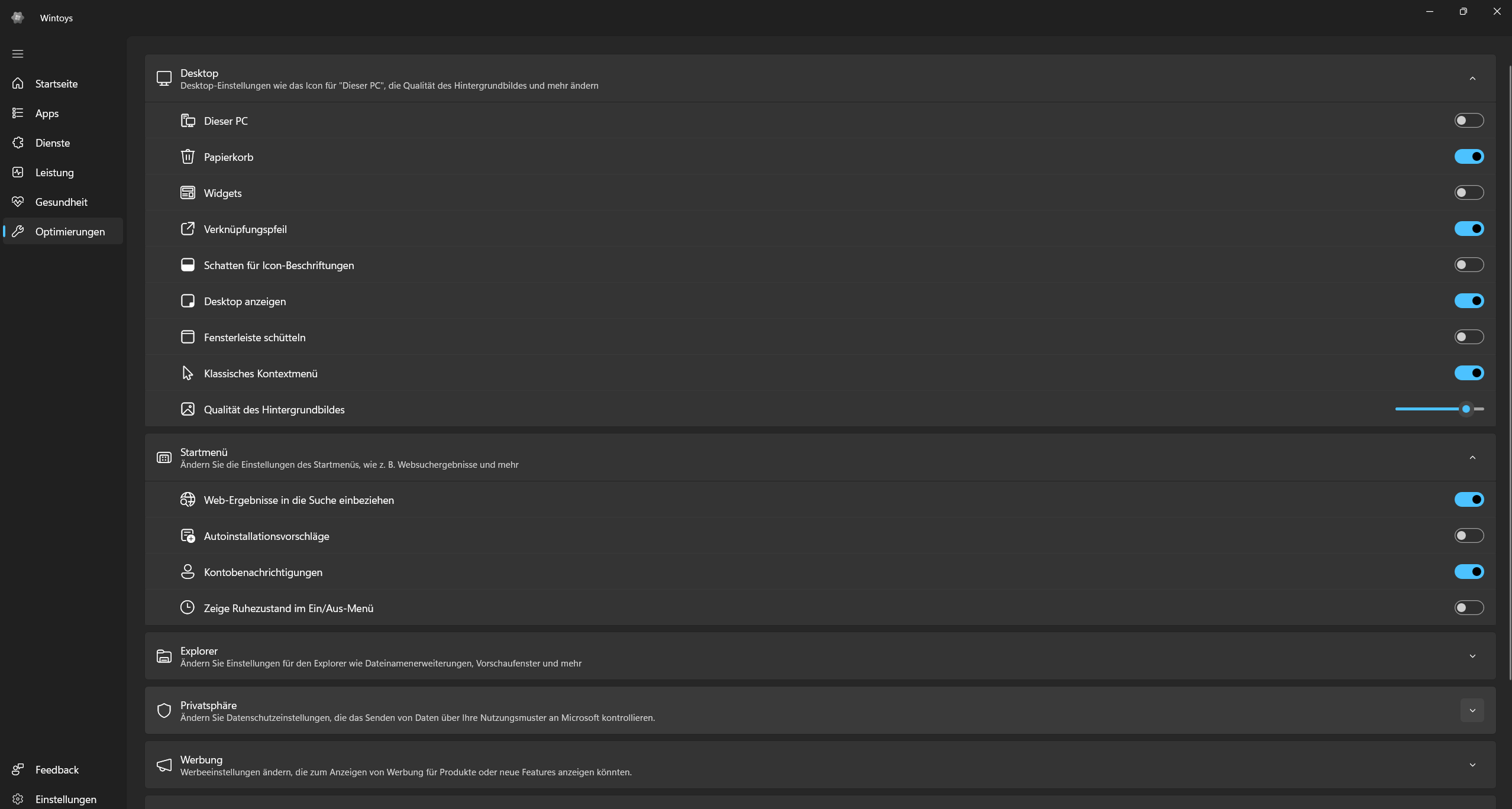Collapse the Startmenü section

1472,458
